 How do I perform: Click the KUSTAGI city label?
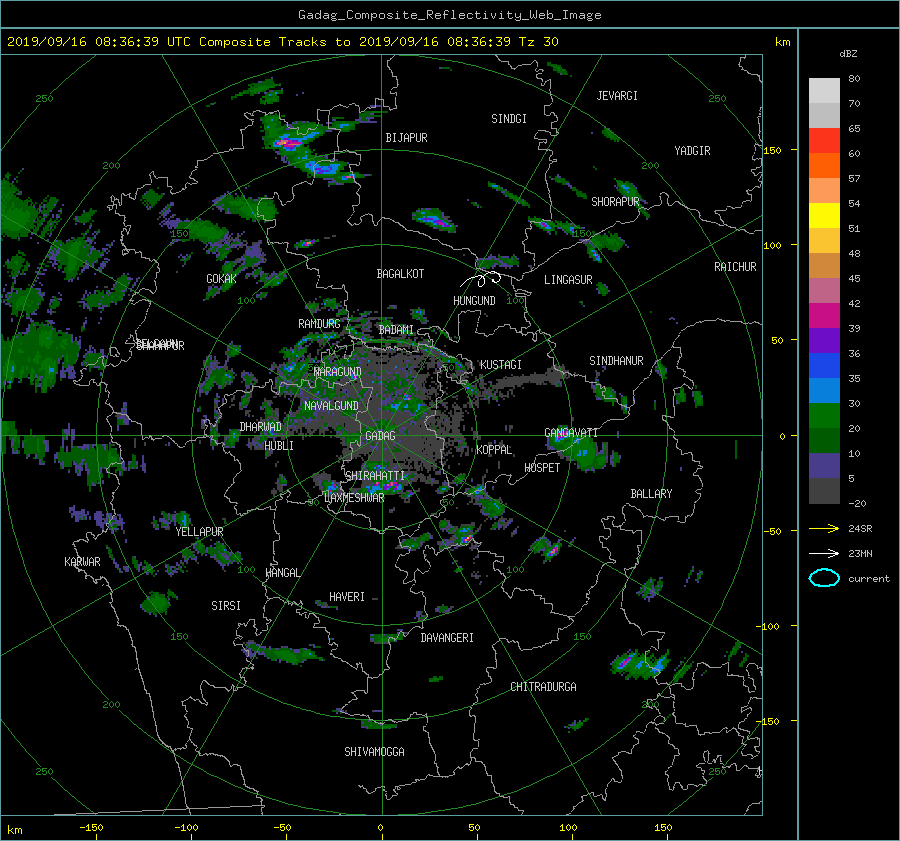tap(501, 365)
